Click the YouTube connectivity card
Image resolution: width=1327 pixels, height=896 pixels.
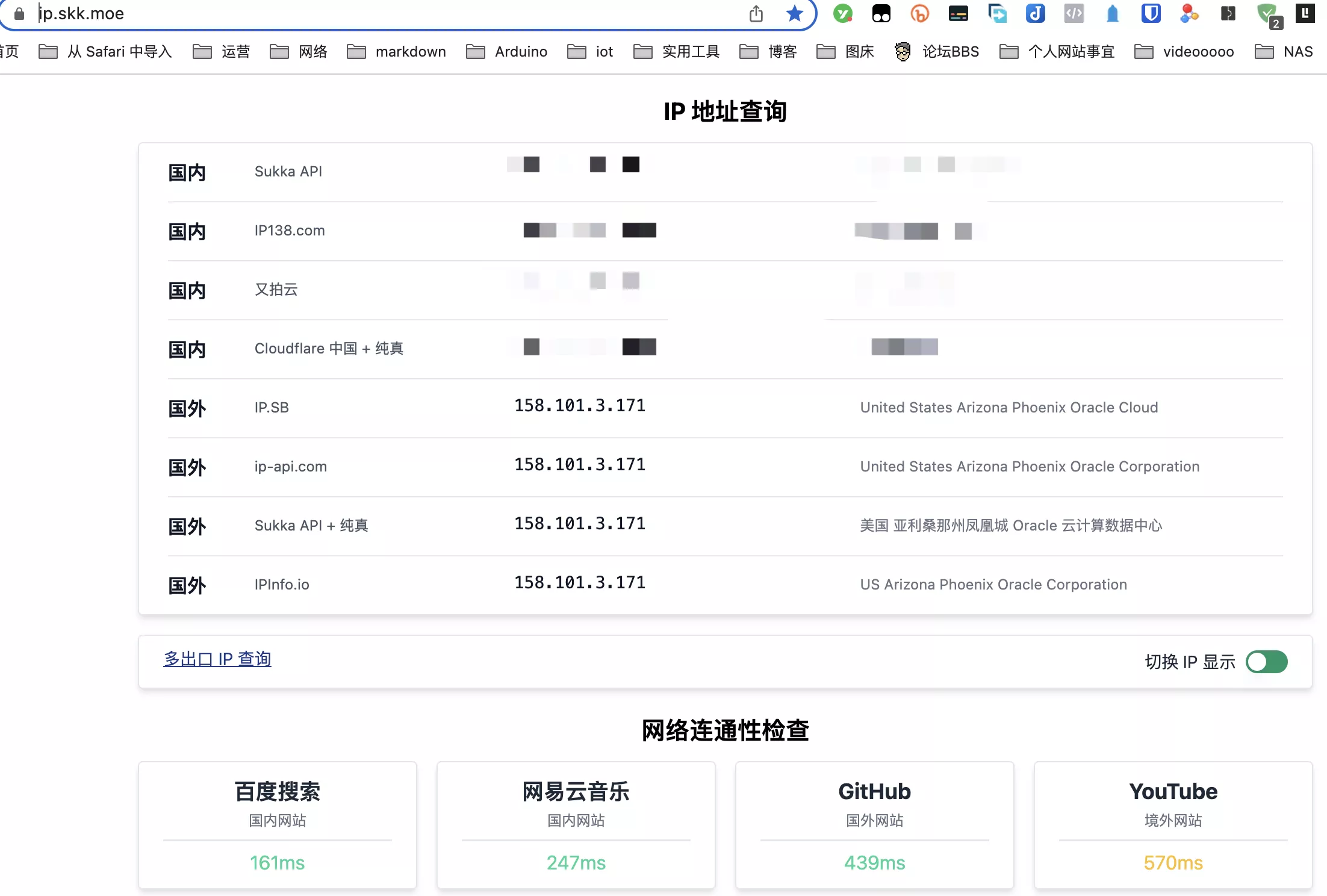(x=1173, y=825)
